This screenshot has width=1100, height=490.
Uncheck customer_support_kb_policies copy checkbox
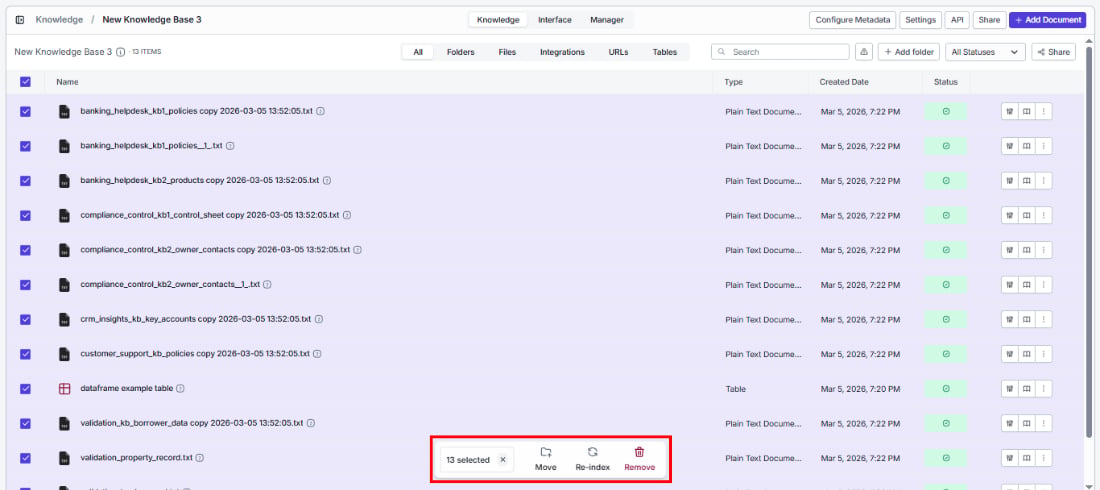[25, 354]
